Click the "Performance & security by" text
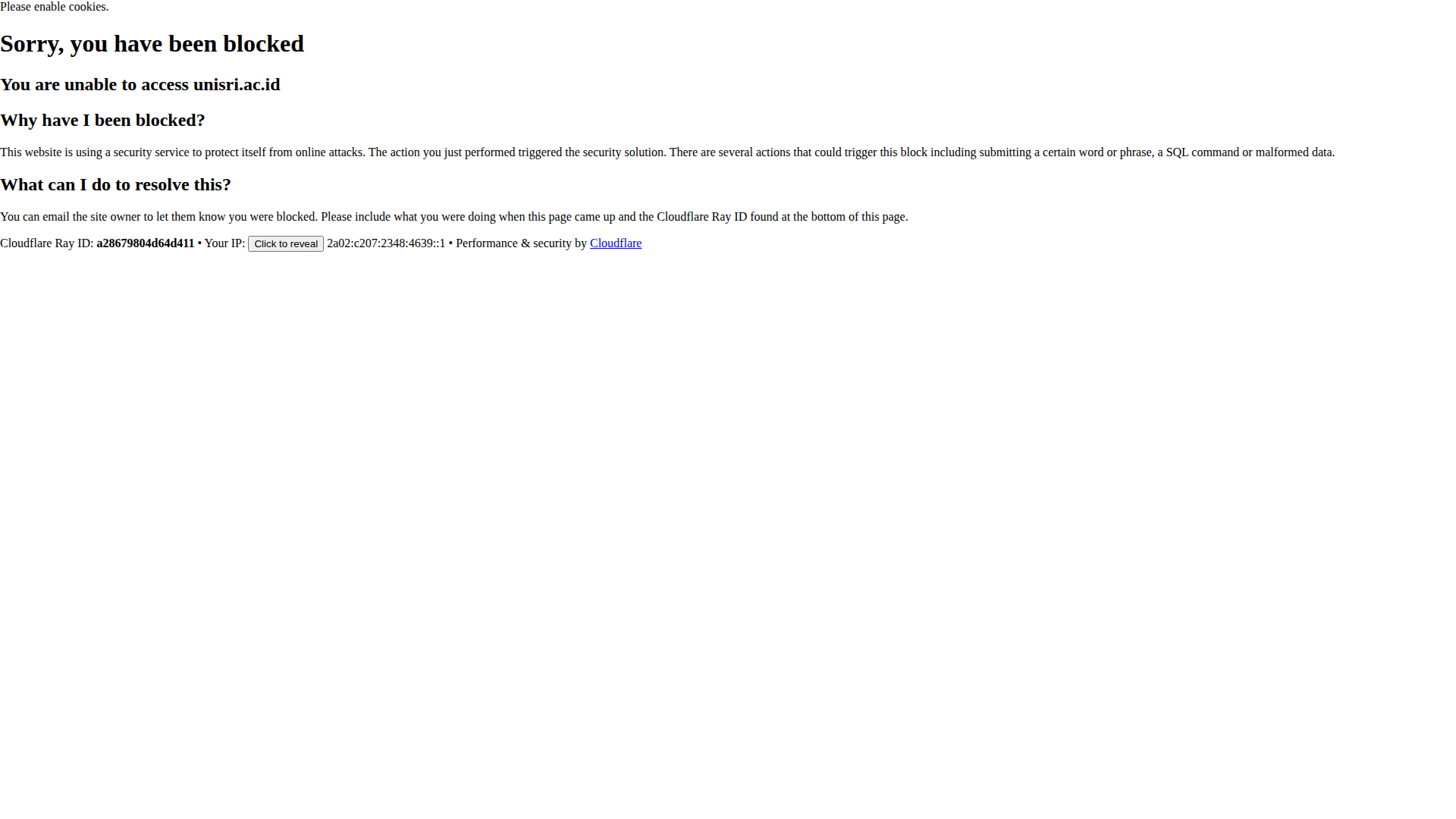 (x=521, y=243)
